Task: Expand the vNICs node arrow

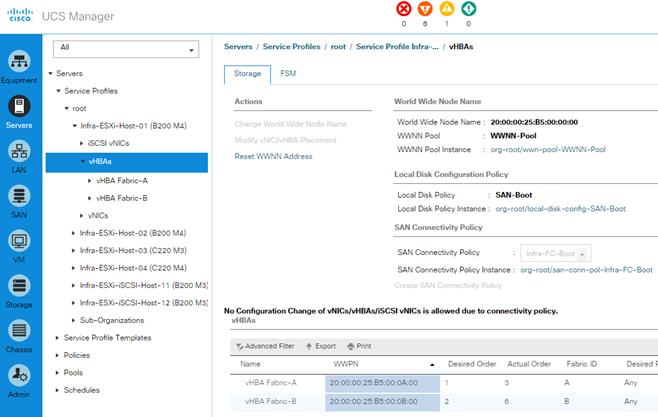Action: coord(82,216)
